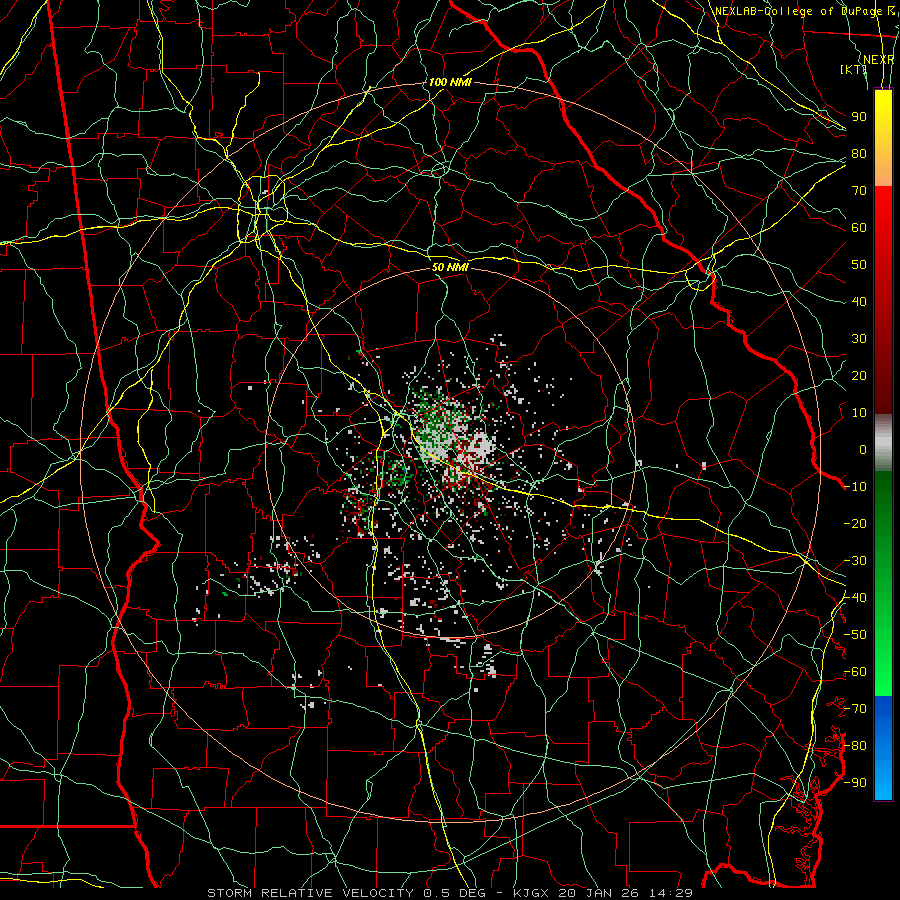Click the 0 legend value
Image resolution: width=900 pixels, height=900 pixels.
[863, 449]
